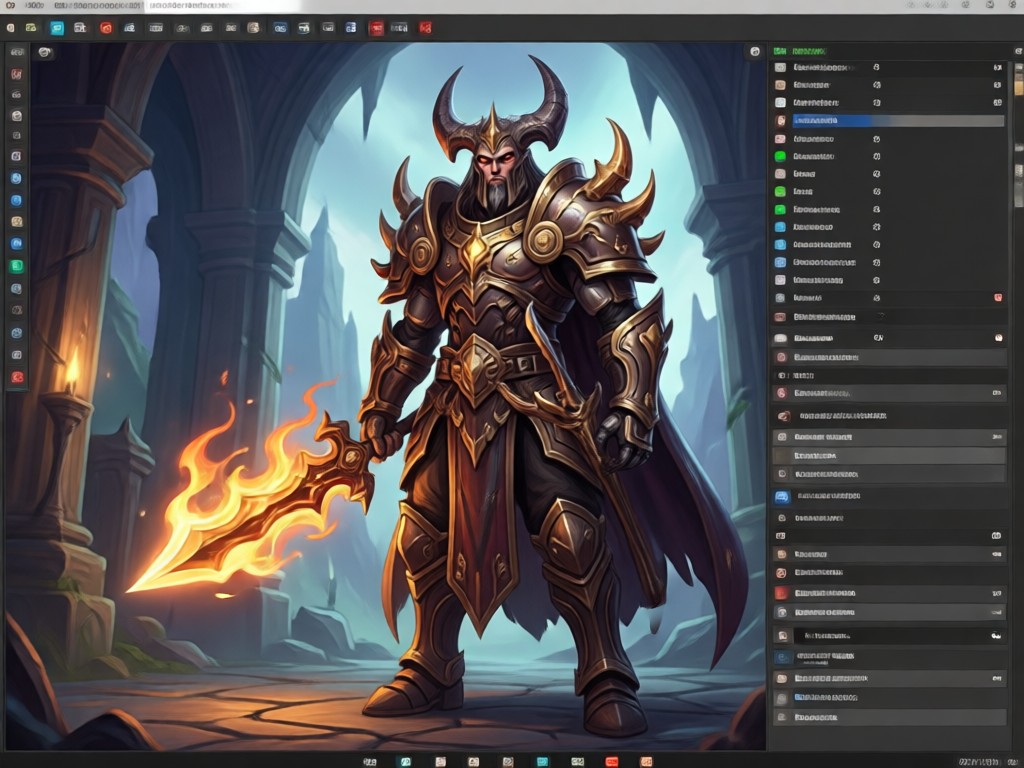
Task: Toggle the white round switch in the right panel
Action: pyautogui.click(x=999, y=338)
